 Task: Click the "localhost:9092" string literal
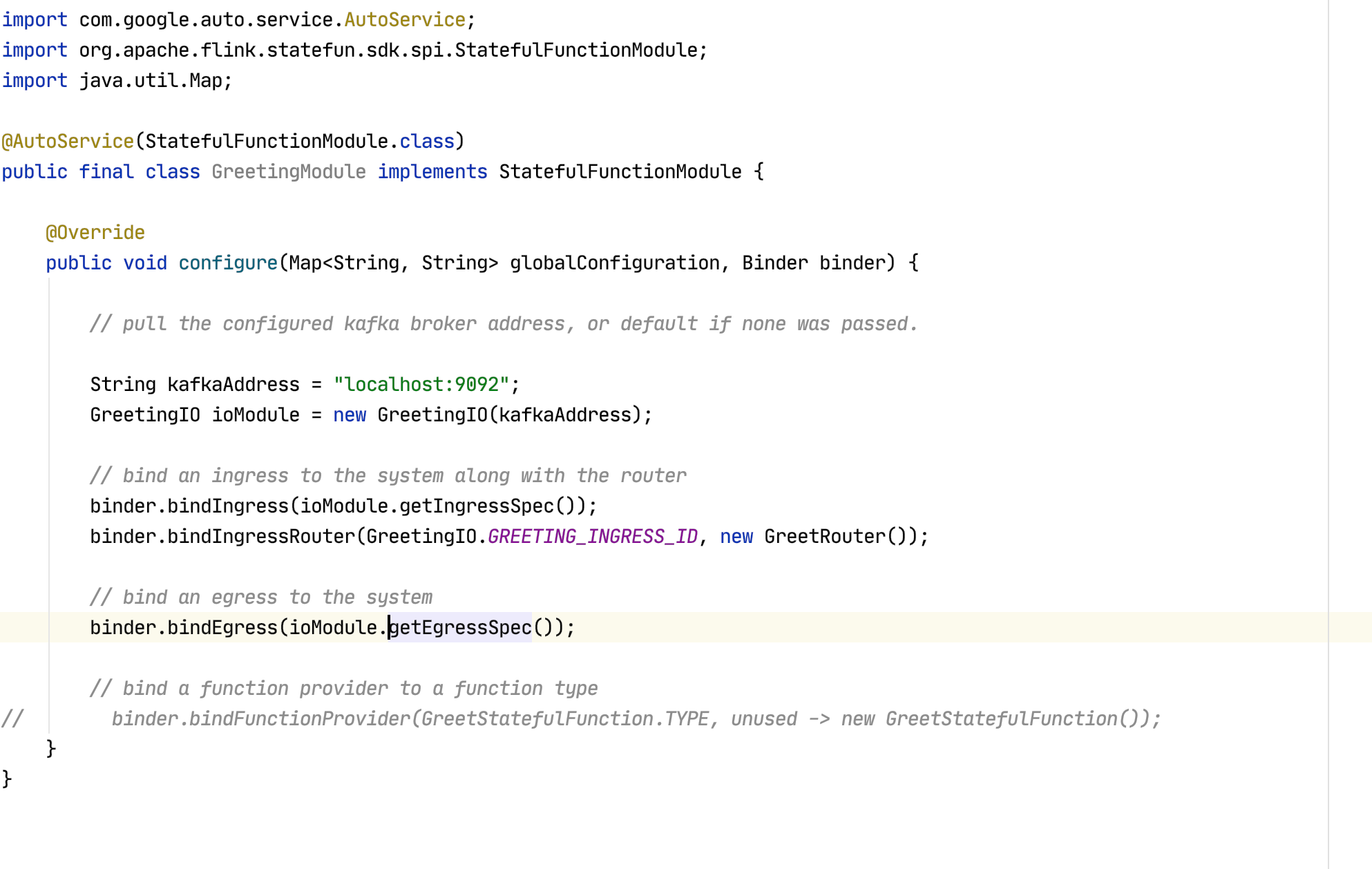click(421, 385)
